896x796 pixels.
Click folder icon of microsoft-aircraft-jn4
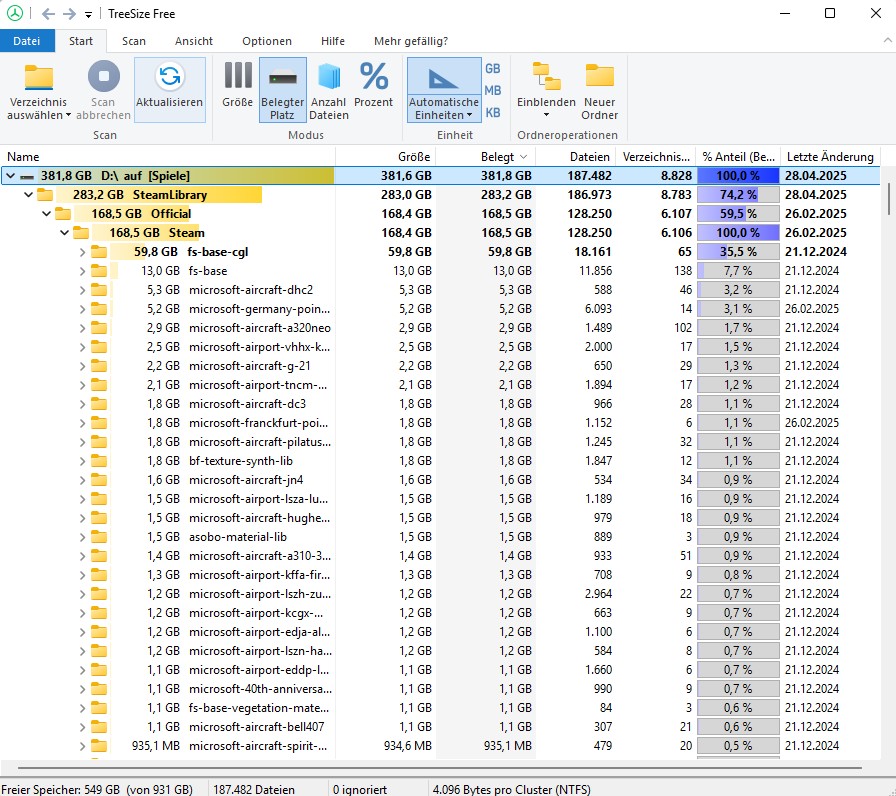pos(99,480)
